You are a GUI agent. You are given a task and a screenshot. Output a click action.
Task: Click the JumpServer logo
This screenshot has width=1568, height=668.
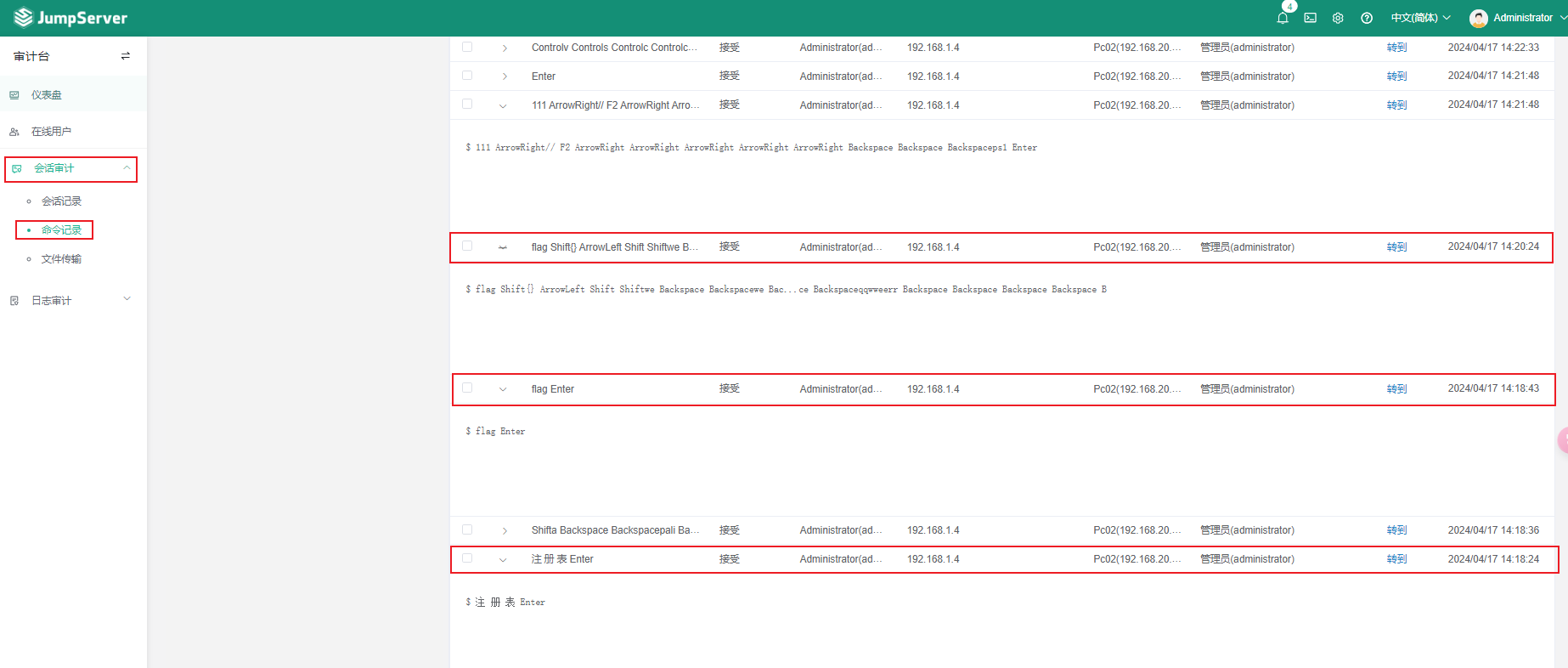point(71,18)
